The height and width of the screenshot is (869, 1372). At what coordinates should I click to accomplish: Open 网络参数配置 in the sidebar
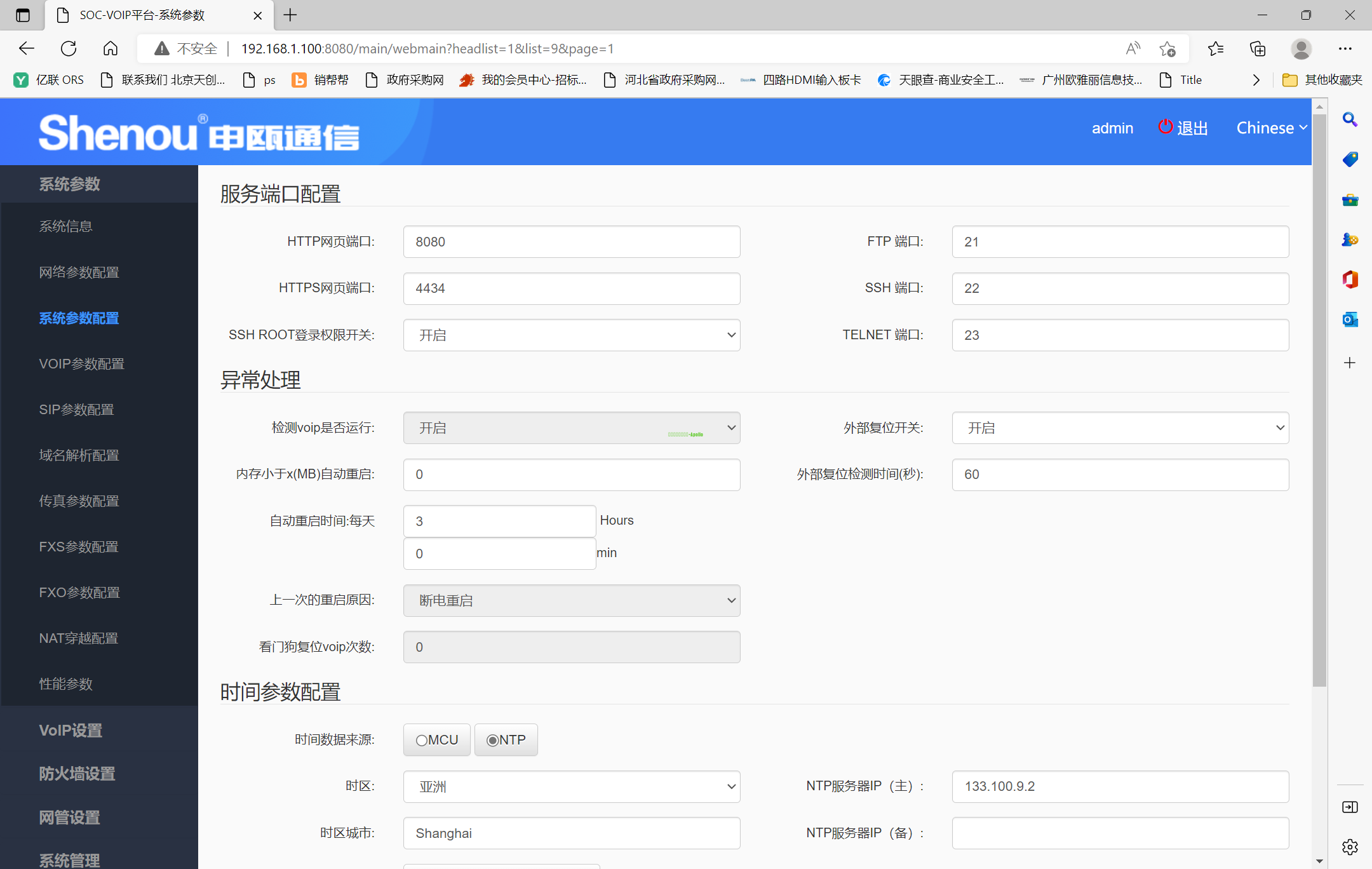pos(79,273)
